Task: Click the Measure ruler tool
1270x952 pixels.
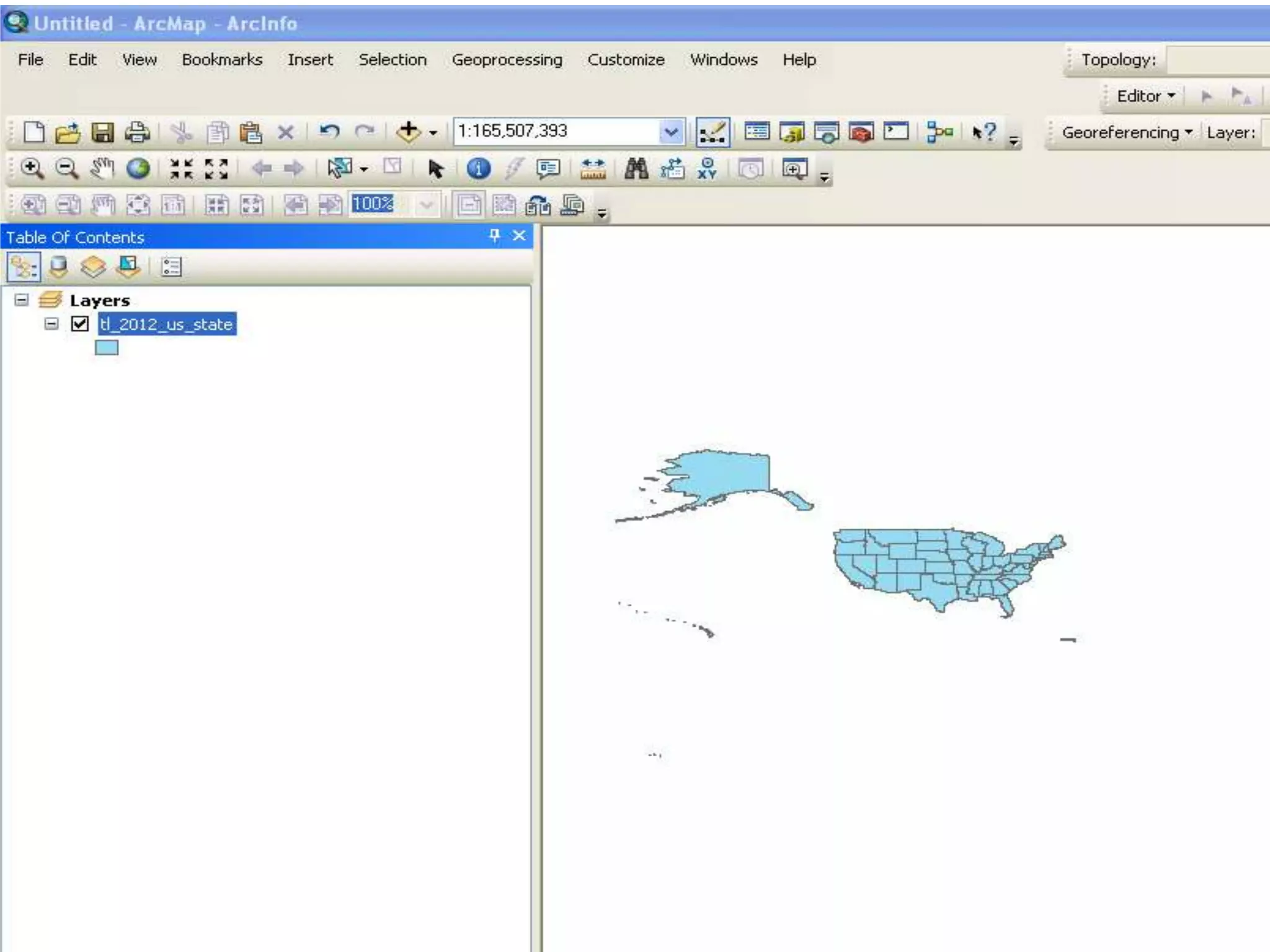Action: point(593,169)
